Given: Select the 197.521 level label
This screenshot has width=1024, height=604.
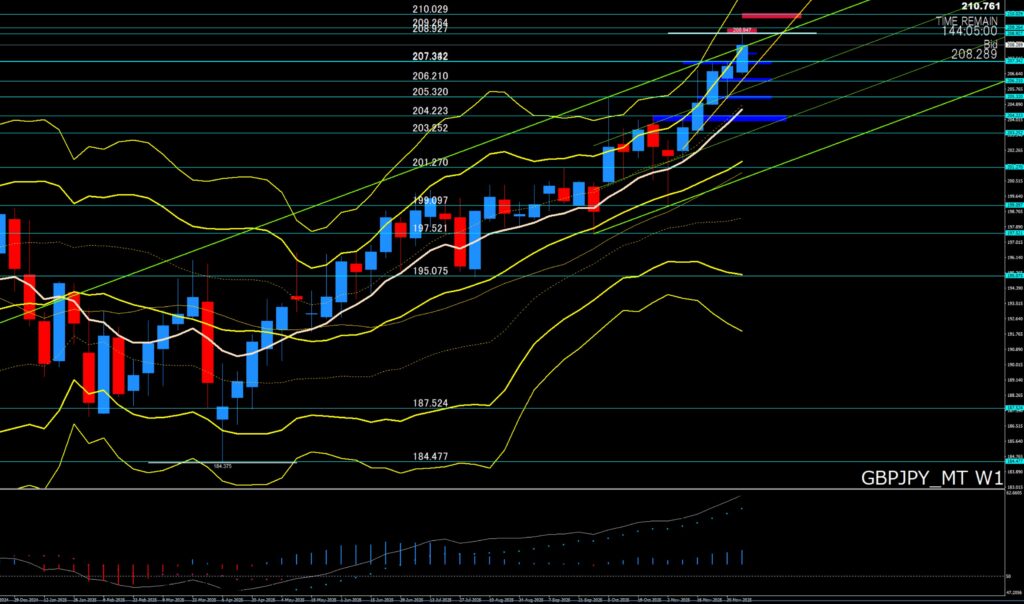Looking at the screenshot, I should point(430,228).
